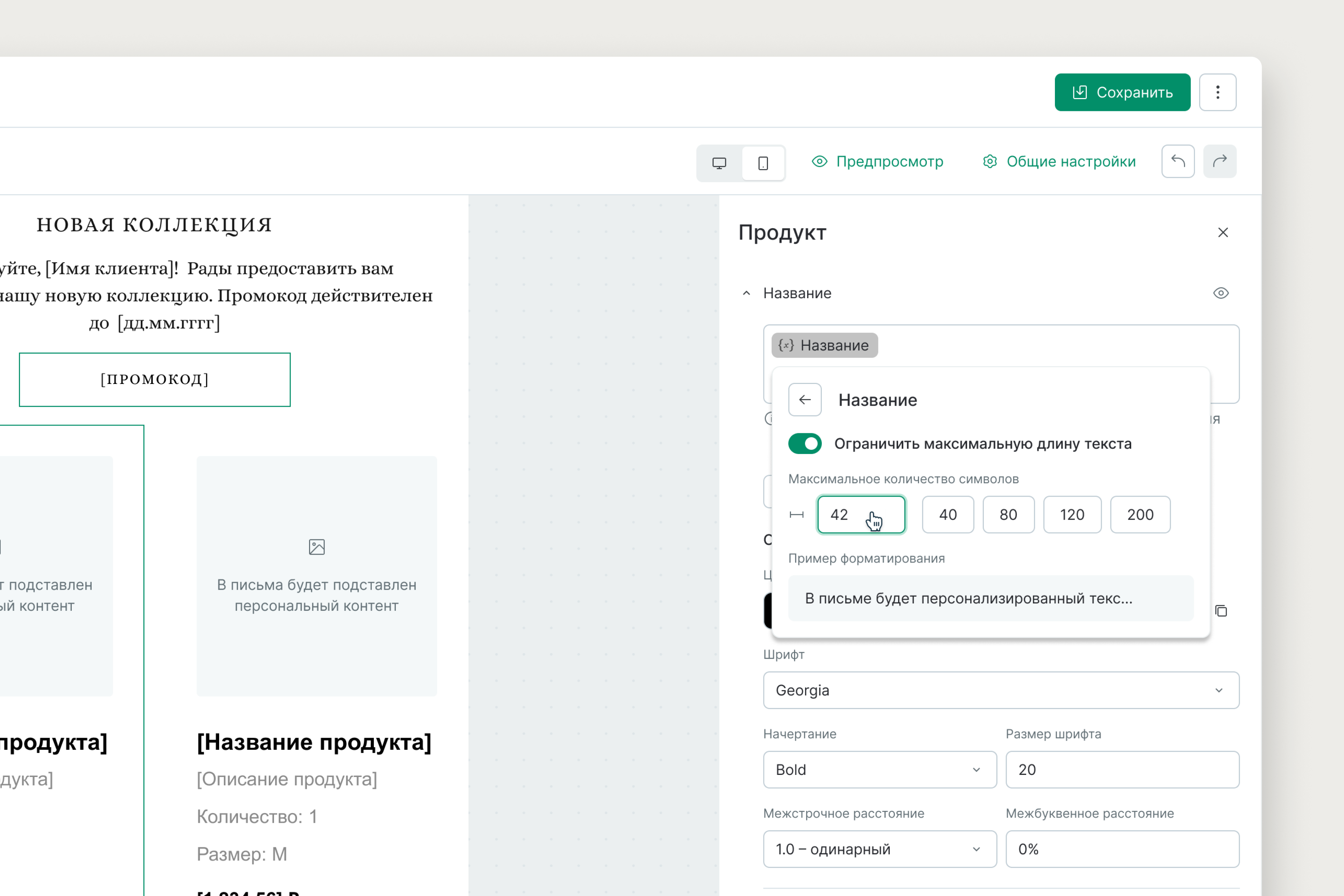Screen dimensions: 1344x896
Task: Undo last action with the undo arrow
Action: point(1178,161)
